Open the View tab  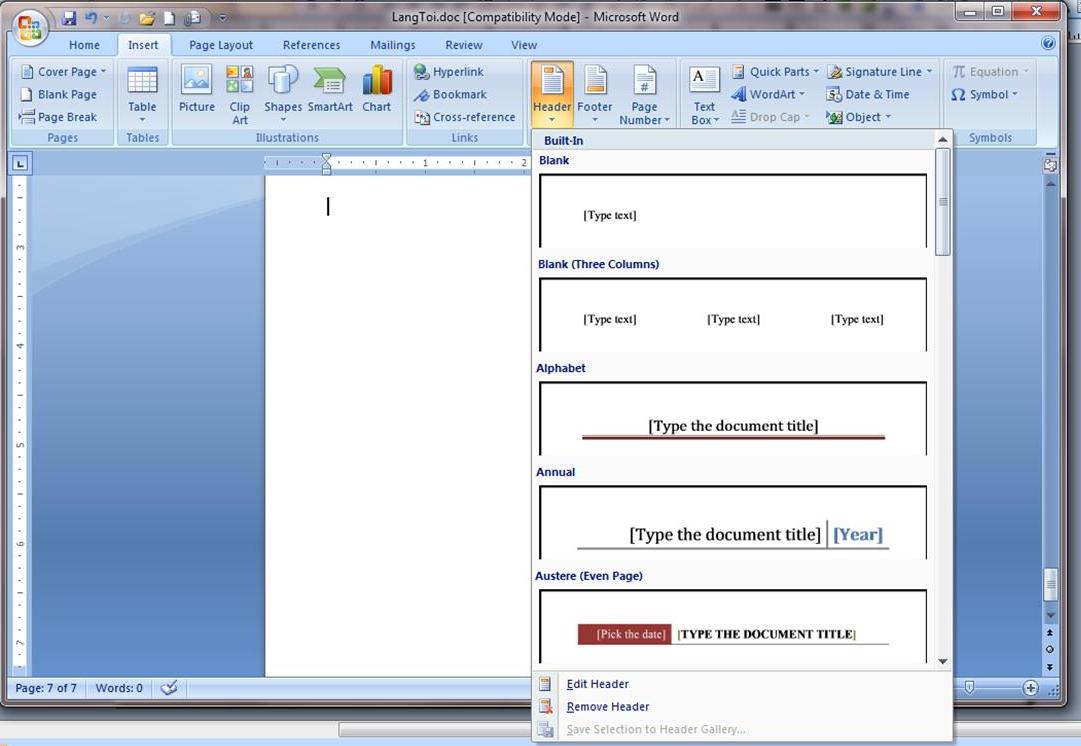point(523,45)
